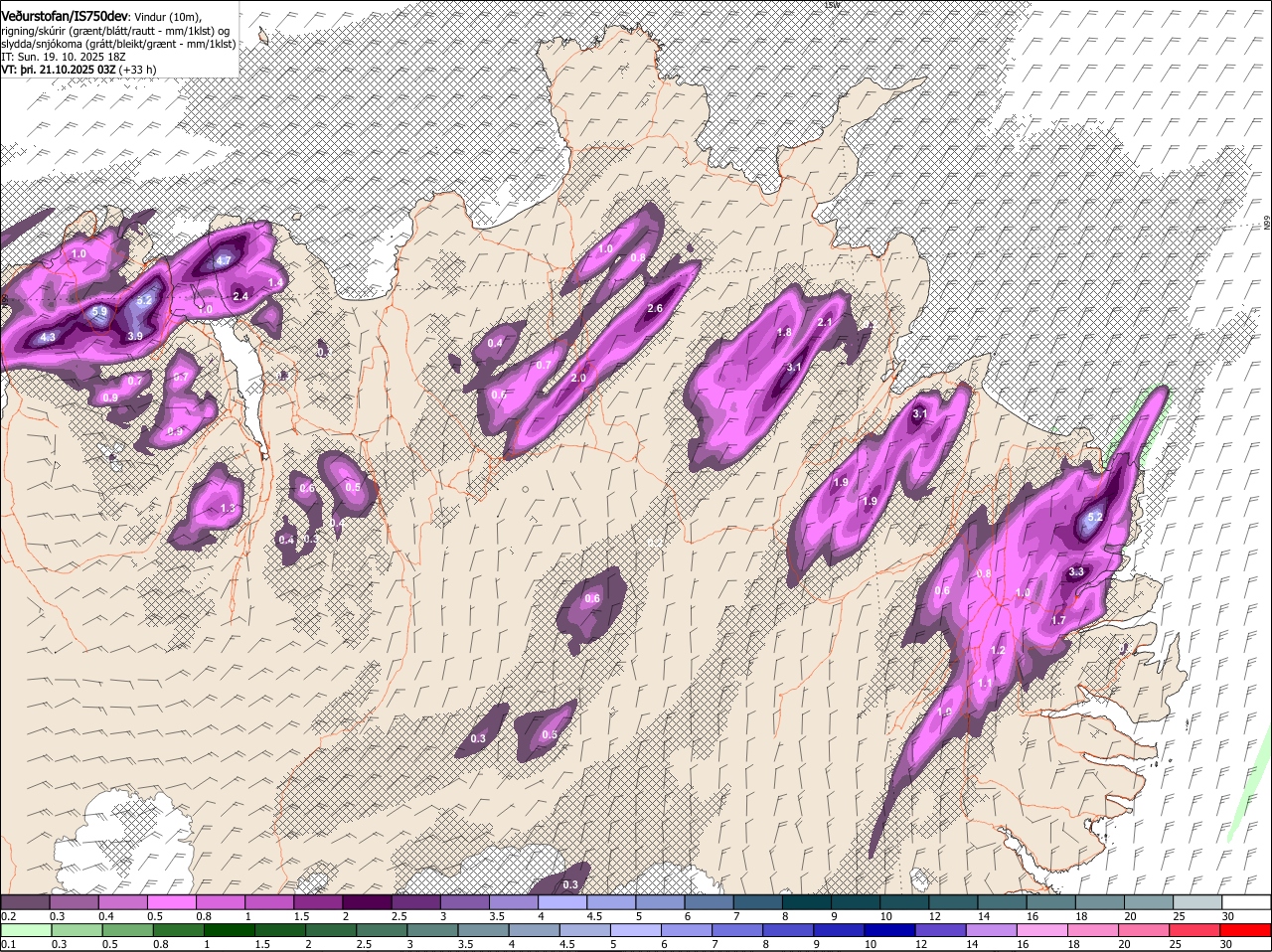Screen dimensions: 1272x952
Task: Click the 1.2 snowfall value on the map
Action: click(x=999, y=651)
